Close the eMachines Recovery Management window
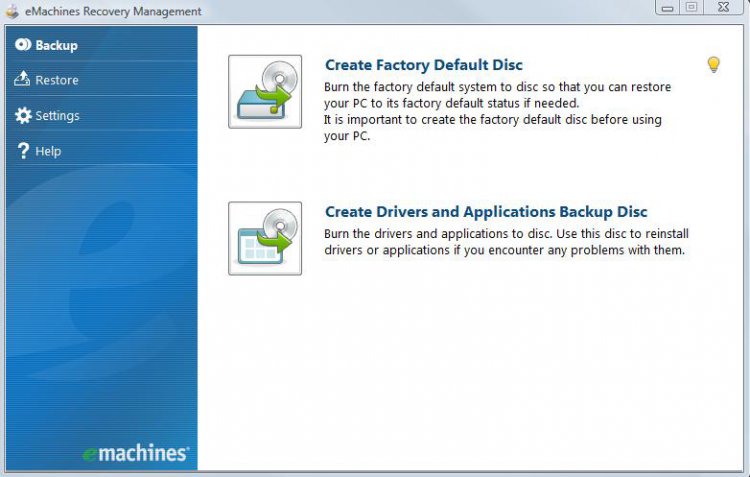Image resolution: width=750 pixels, height=477 pixels. coord(724,7)
